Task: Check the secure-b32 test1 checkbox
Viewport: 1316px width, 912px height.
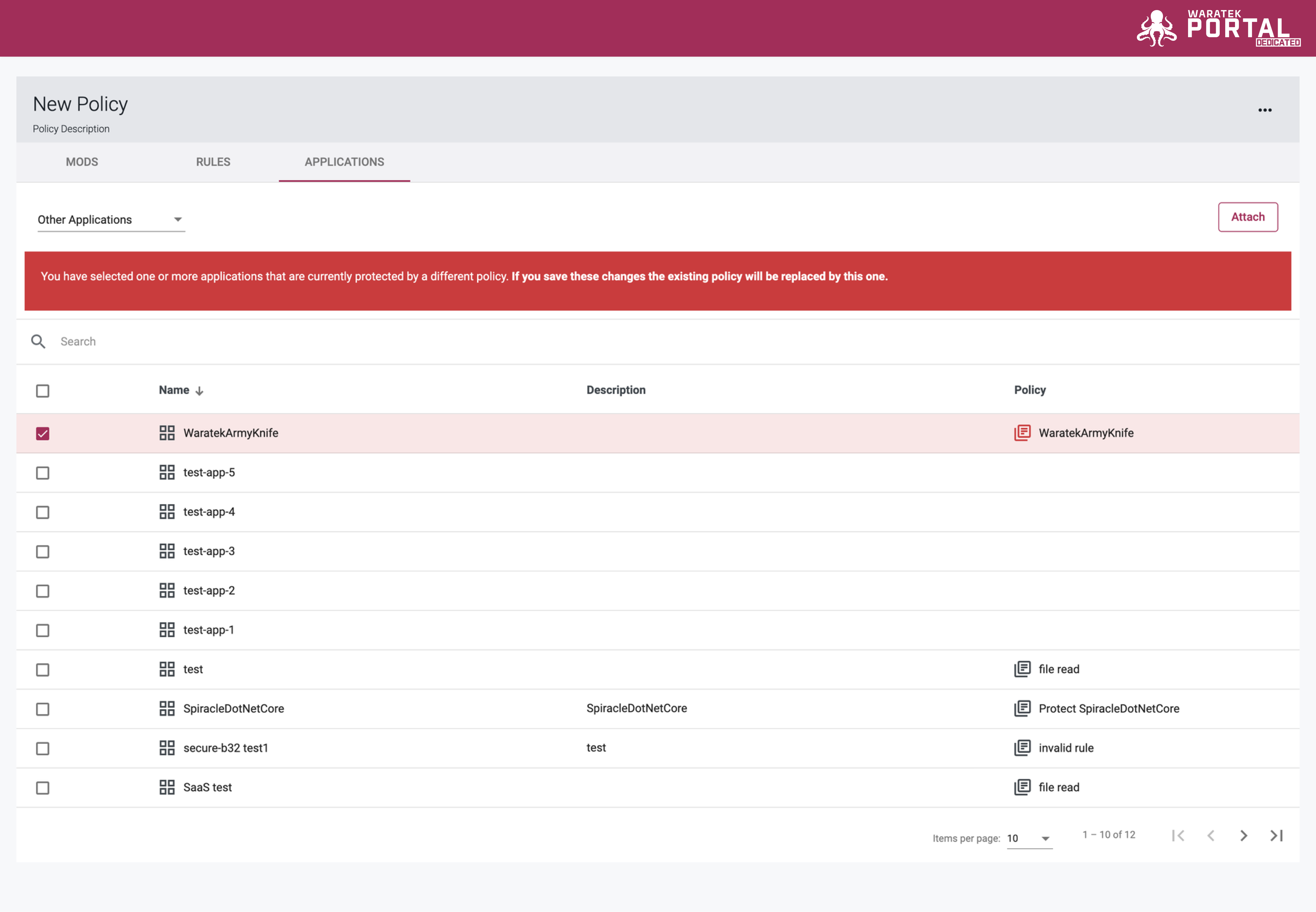Action: click(x=43, y=749)
